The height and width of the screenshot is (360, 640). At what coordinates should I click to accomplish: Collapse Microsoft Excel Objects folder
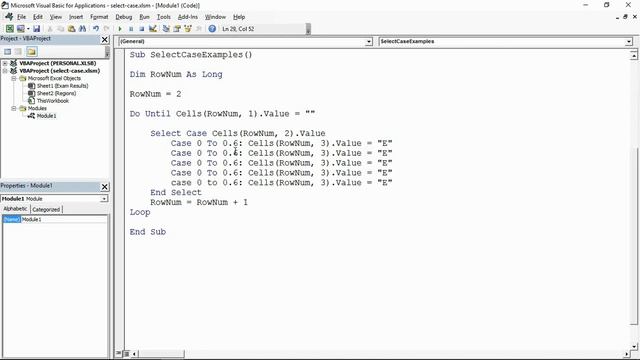click(x=13, y=78)
